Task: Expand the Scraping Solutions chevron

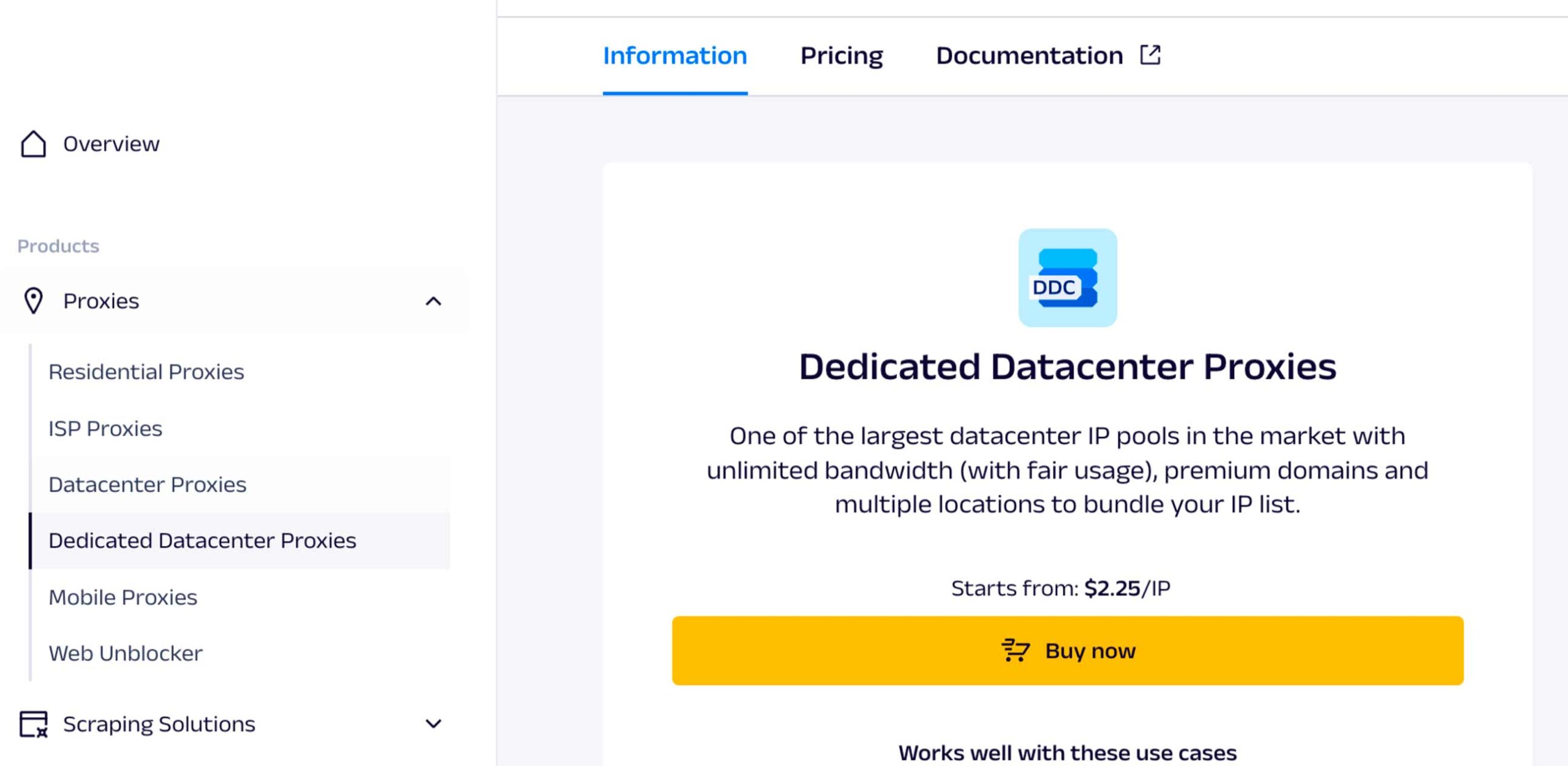Action: click(x=433, y=724)
